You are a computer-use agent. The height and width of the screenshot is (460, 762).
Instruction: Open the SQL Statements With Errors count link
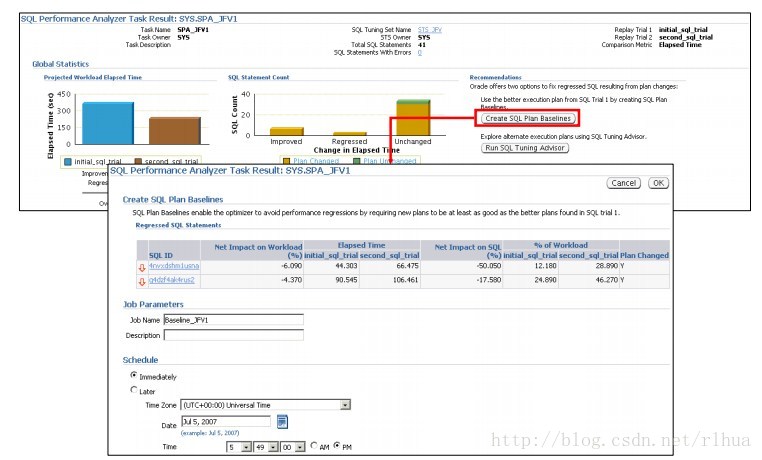point(420,52)
